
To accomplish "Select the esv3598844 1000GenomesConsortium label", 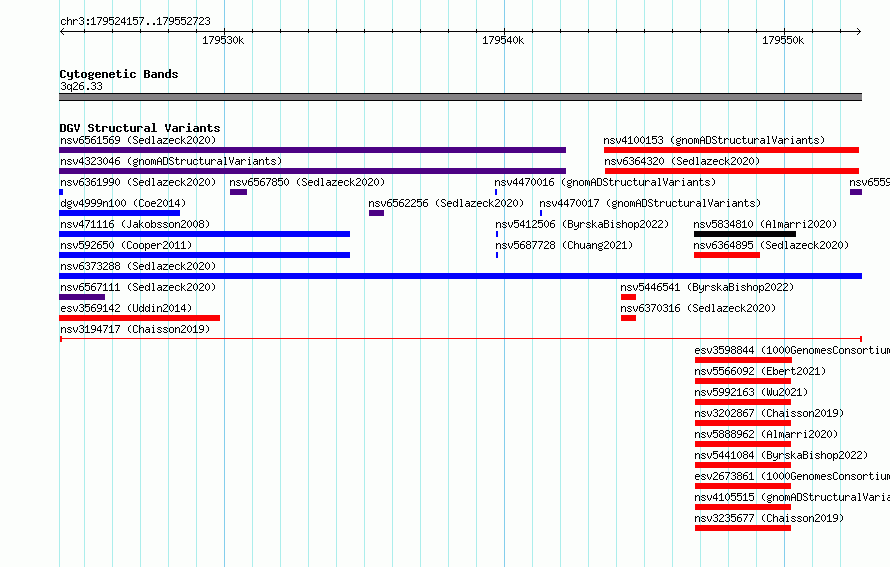I will click(x=792, y=350).
